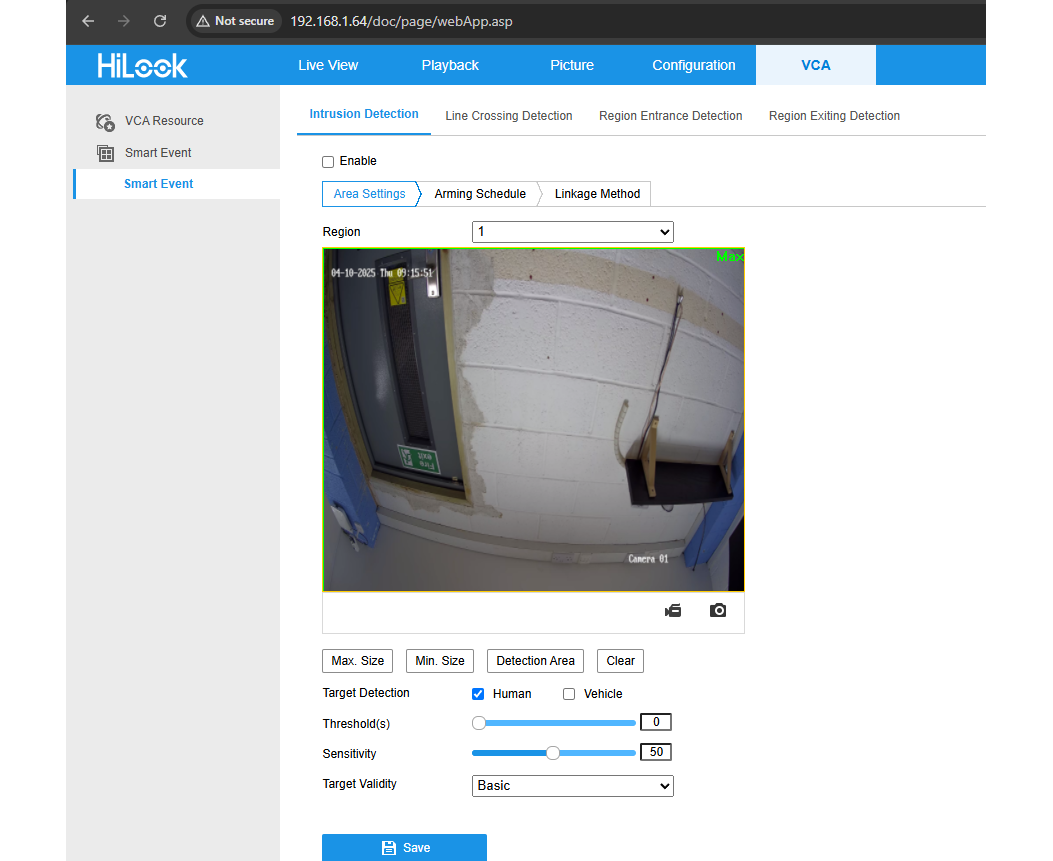The height and width of the screenshot is (861, 1053).
Task: Open the Line Crossing Detection tab
Action: point(508,116)
